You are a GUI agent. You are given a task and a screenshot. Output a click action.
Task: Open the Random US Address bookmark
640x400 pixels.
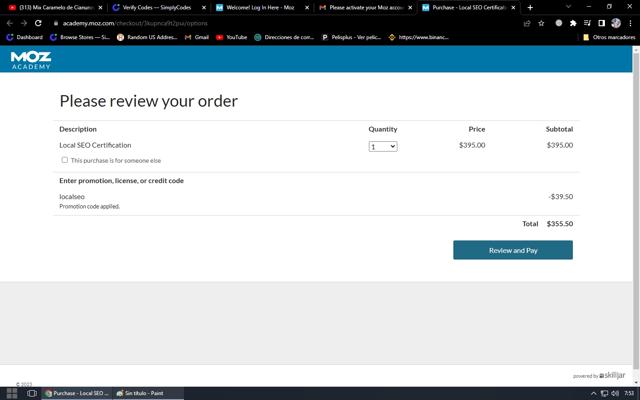point(147,37)
